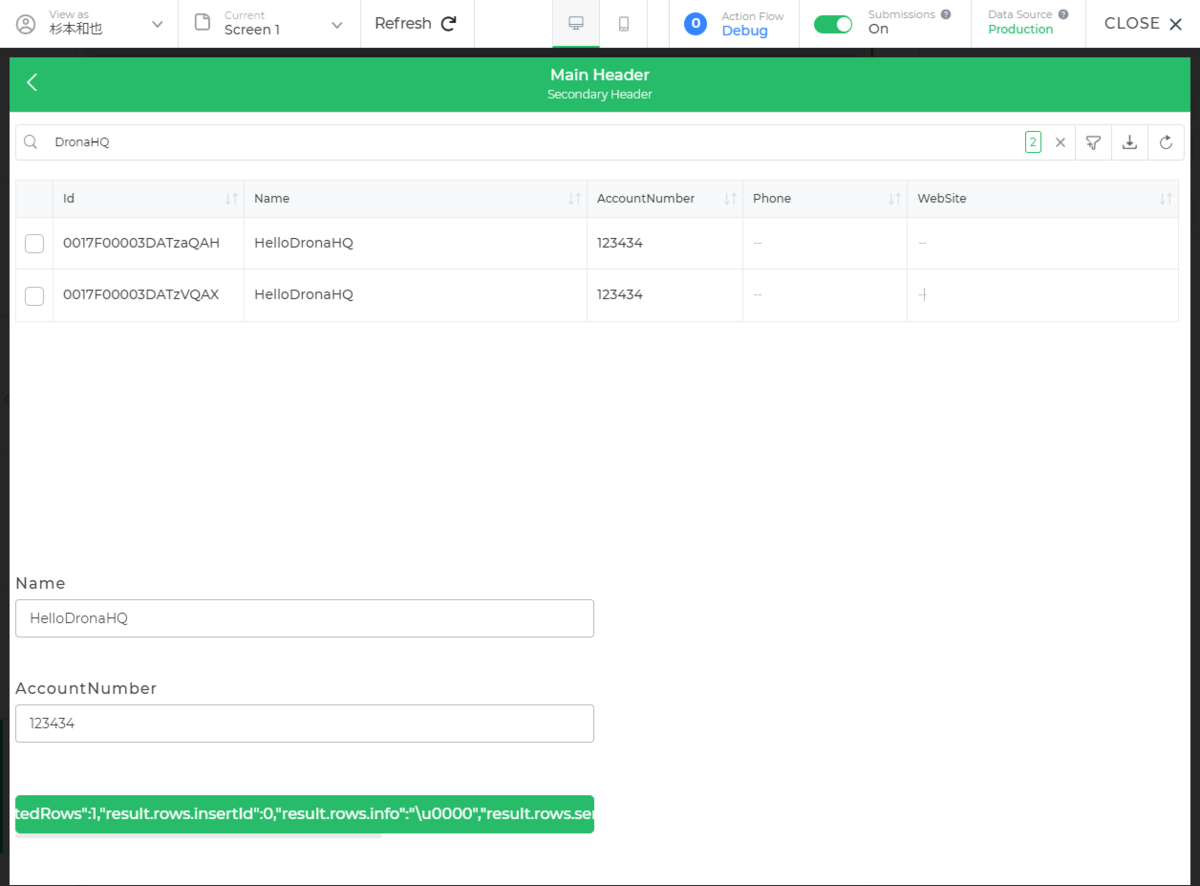Click 123434 in the second table row
Screen dimensions: 1200x886
620,295
